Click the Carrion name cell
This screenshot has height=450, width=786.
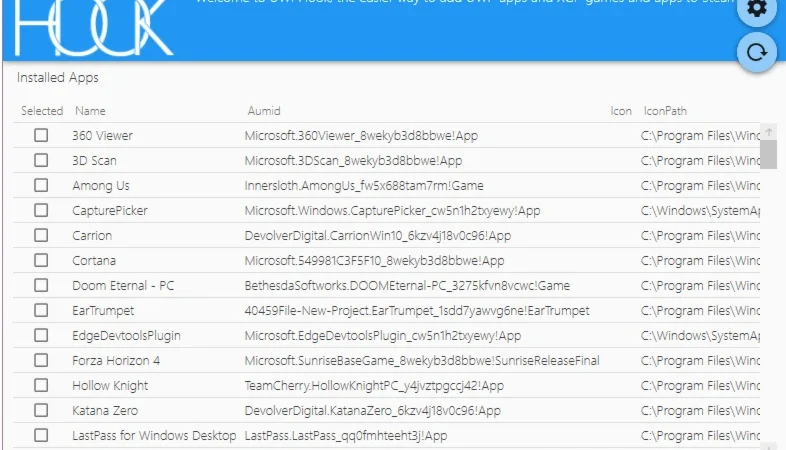(92, 236)
